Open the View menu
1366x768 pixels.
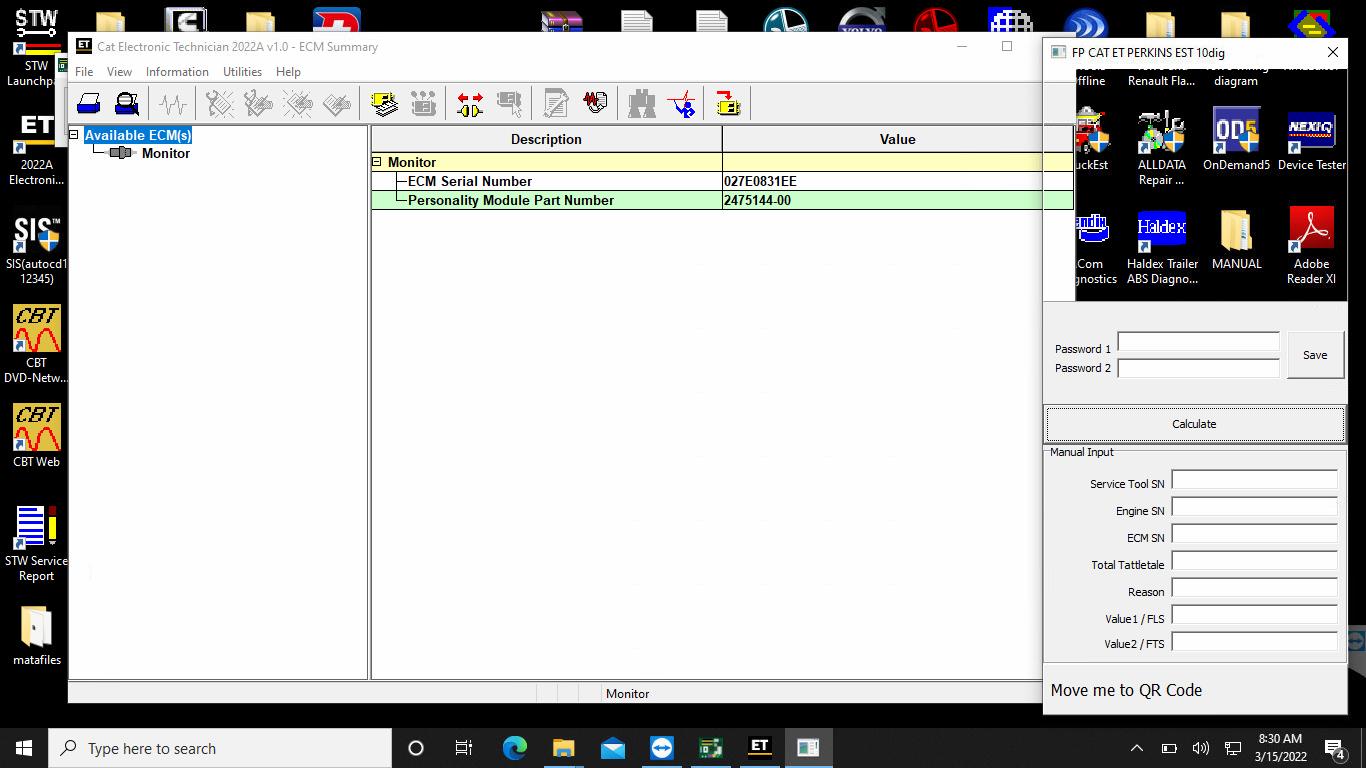tap(119, 72)
